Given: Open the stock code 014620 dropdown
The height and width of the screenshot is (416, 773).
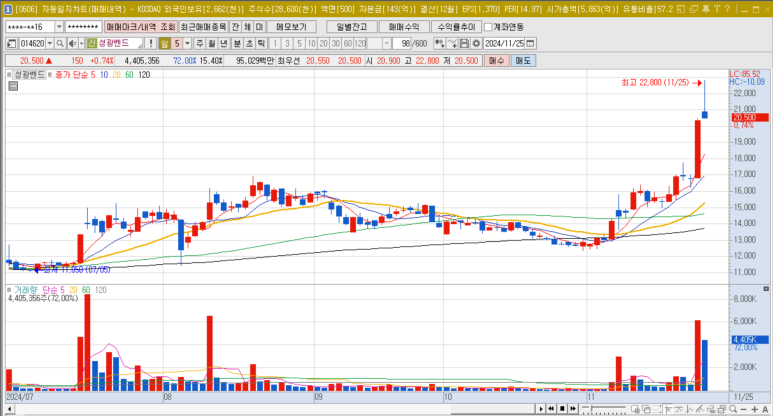Looking at the screenshot, I should point(50,43).
